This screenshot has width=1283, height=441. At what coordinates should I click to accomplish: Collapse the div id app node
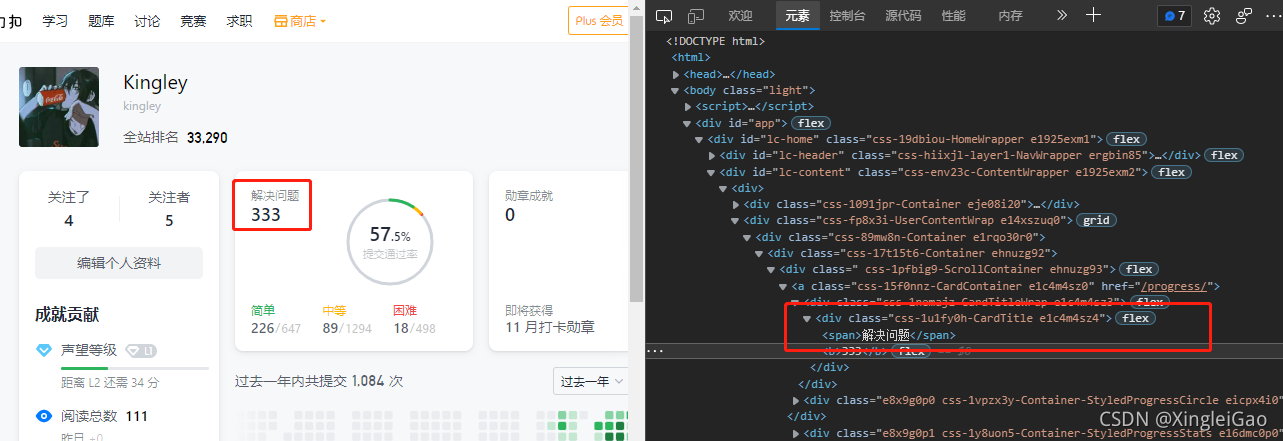688,123
